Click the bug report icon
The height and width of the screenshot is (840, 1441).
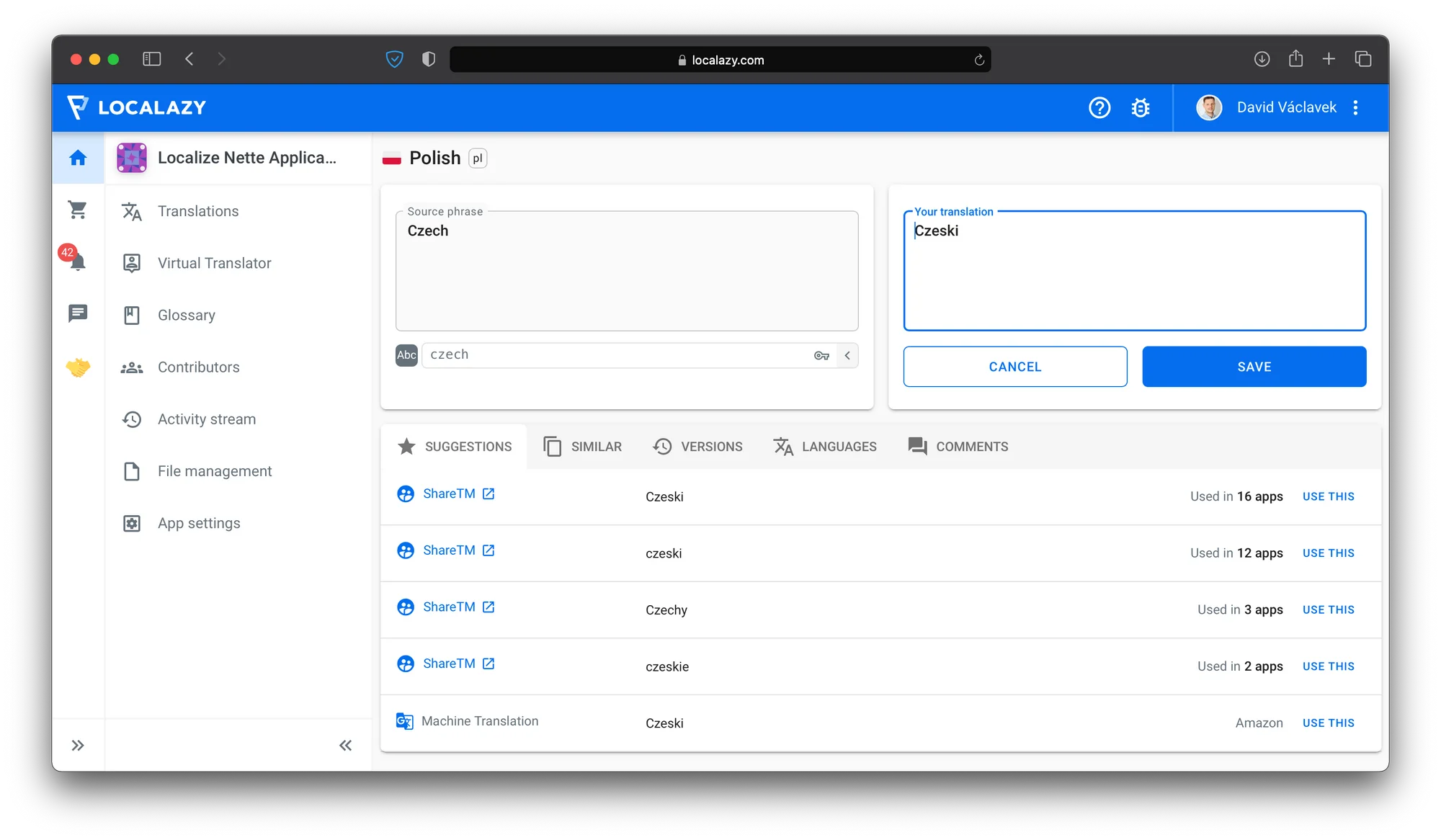pyautogui.click(x=1140, y=108)
